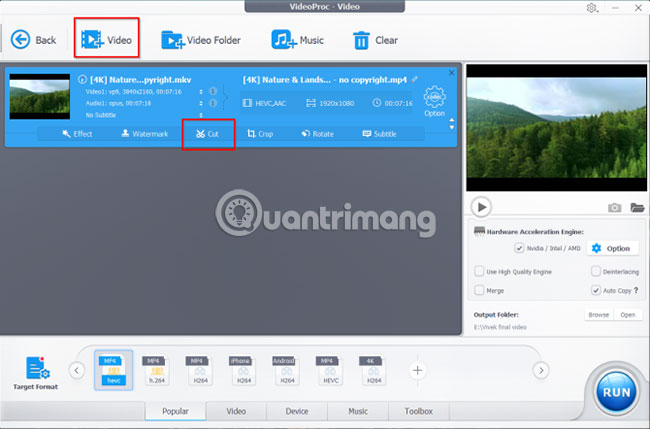Select the Android H264 preset
The height and width of the screenshot is (429, 650).
pyautogui.click(x=286, y=370)
